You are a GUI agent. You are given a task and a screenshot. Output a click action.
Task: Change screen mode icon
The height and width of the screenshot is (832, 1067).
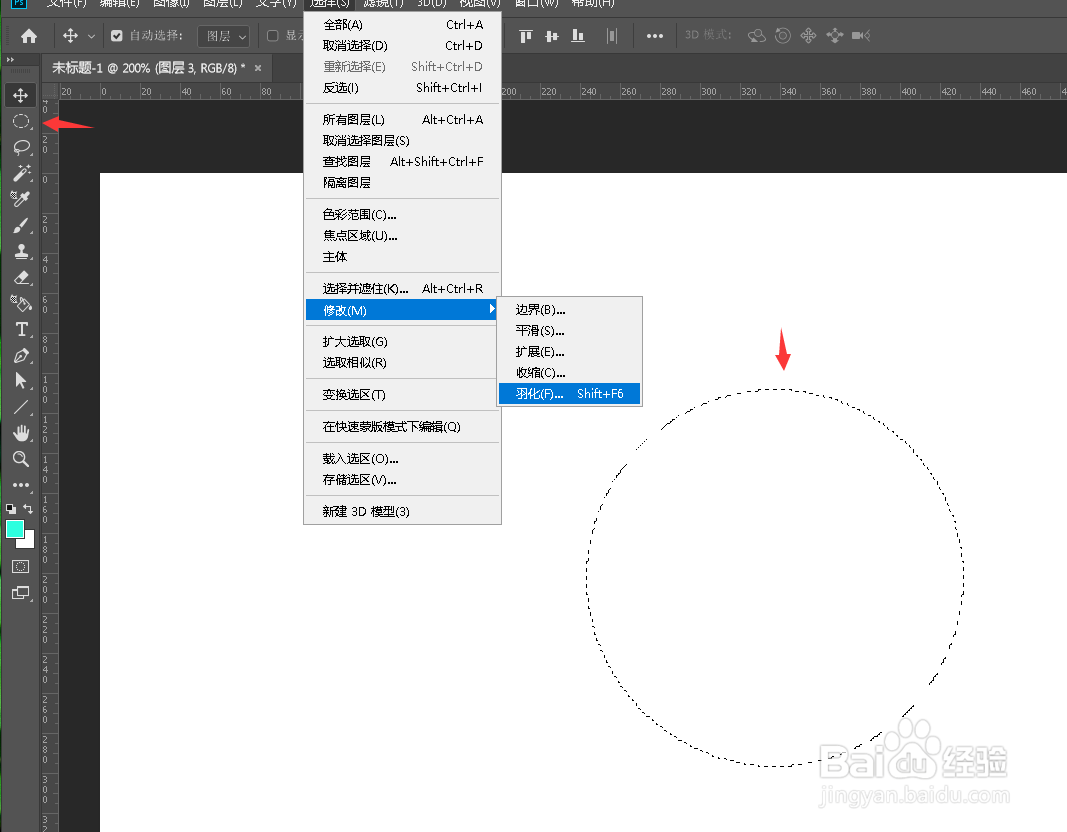pyautogui.click(x=20, y=593)
